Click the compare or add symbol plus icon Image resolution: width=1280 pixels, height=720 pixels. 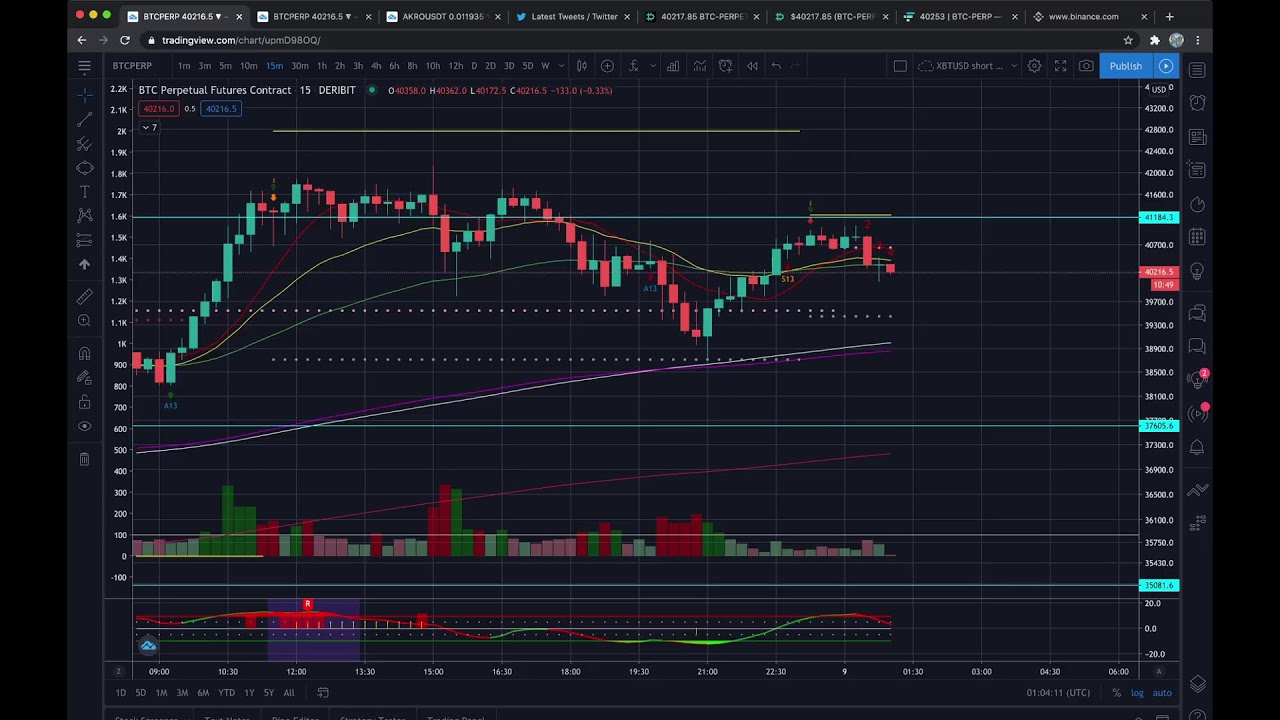[x=607, y=66]
